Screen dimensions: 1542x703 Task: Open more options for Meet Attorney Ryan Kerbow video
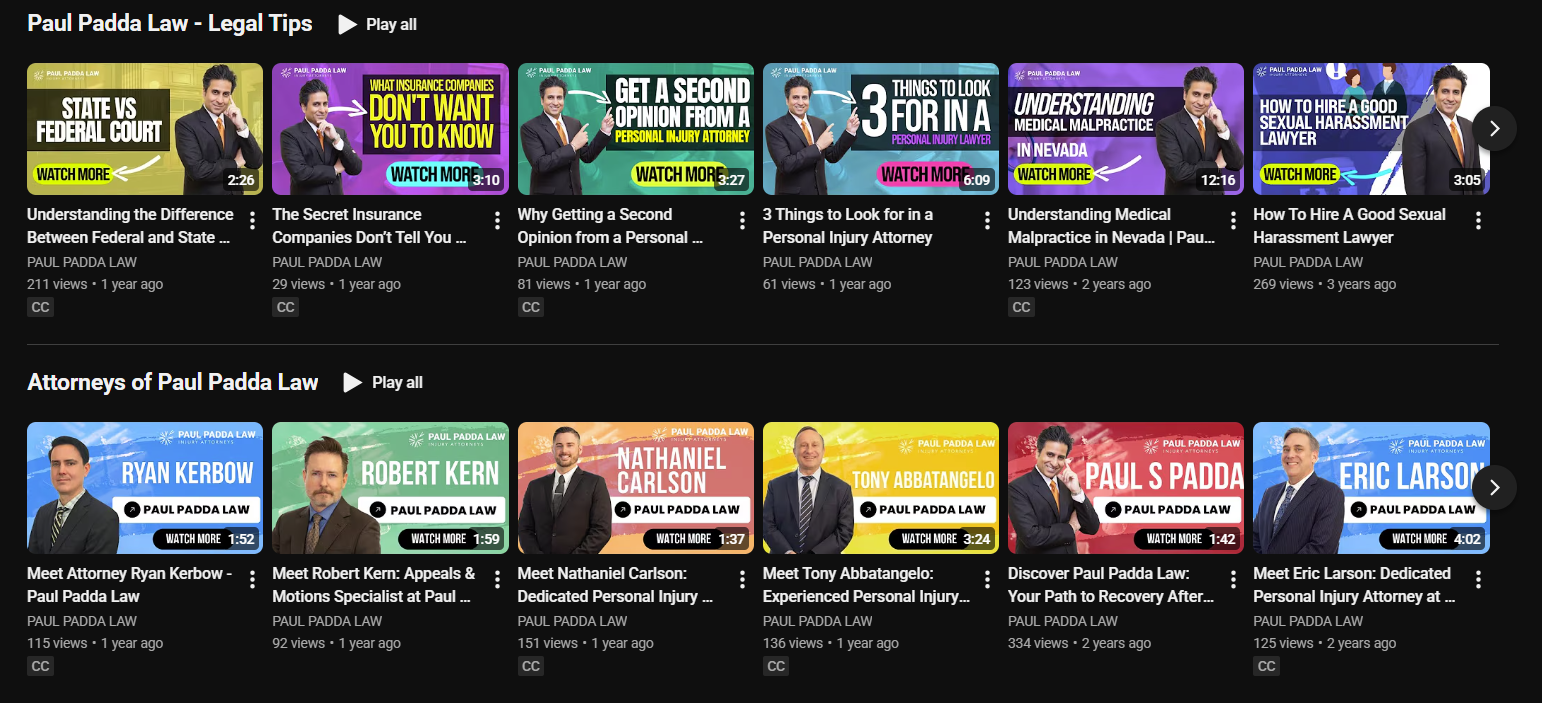pos(252,579)
